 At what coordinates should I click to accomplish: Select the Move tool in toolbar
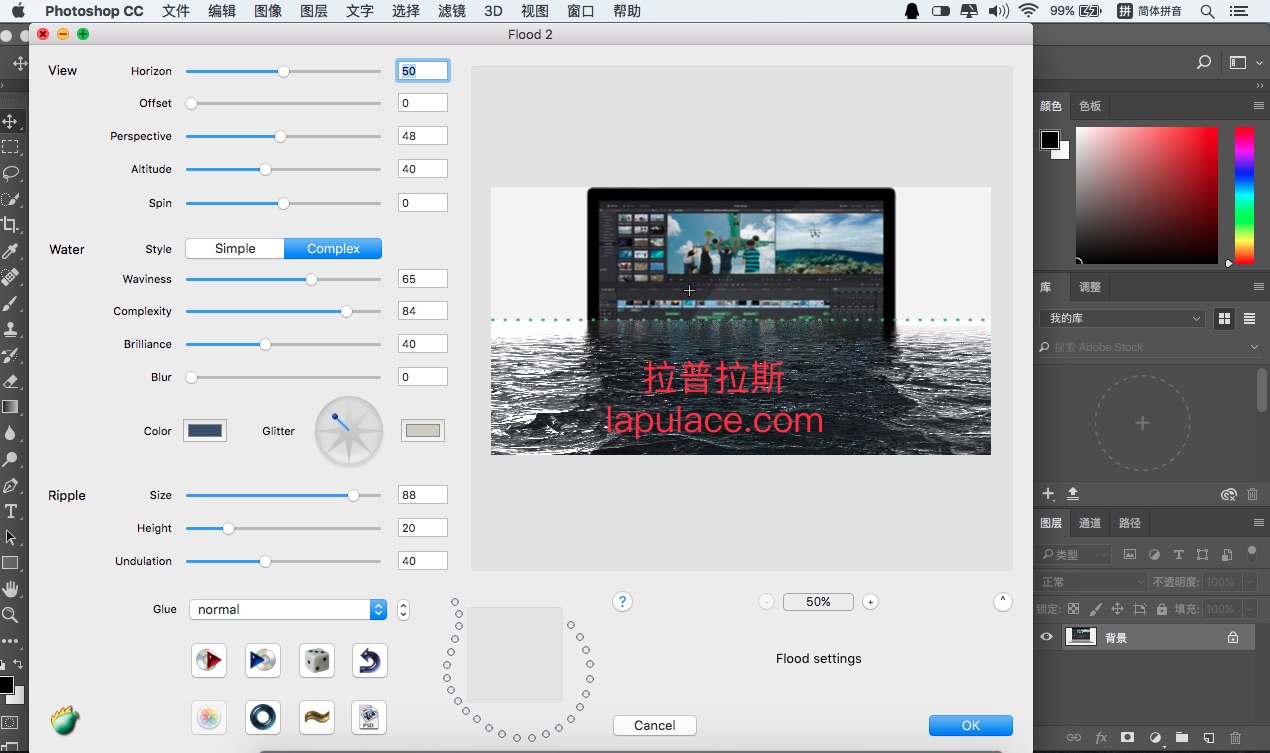click(x=11, y=121)
